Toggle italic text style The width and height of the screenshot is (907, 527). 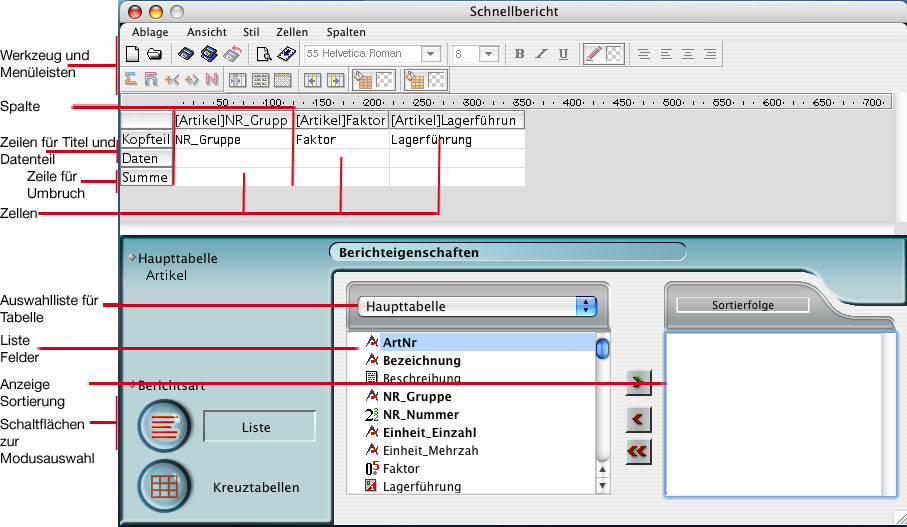(x=541, y=54)
